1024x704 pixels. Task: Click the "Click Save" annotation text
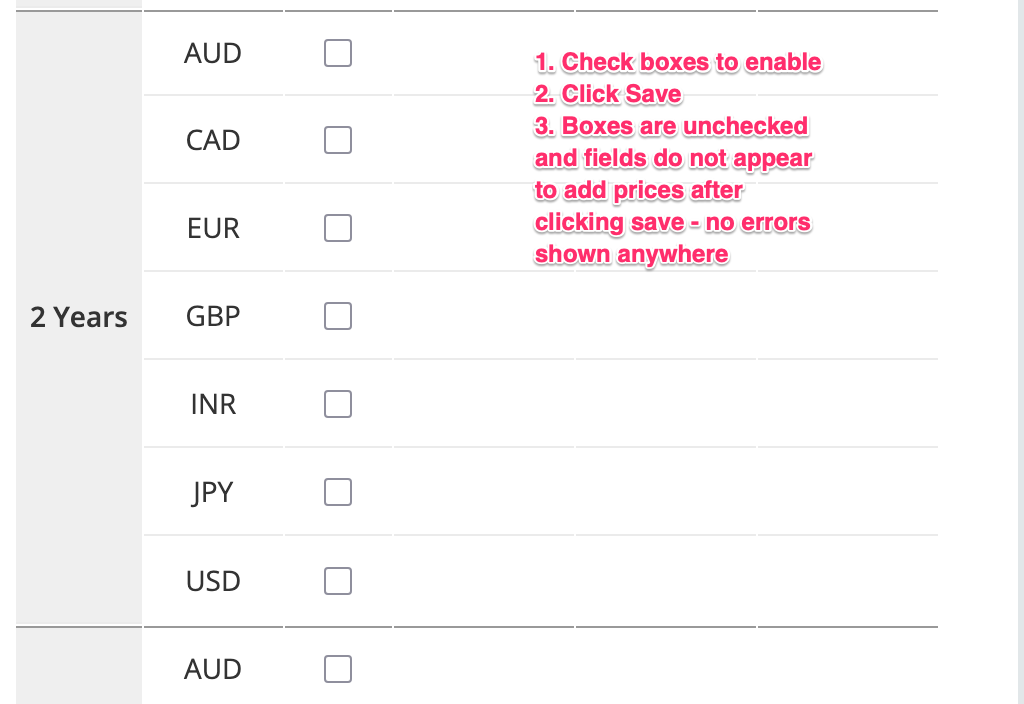tap(608, 94)
